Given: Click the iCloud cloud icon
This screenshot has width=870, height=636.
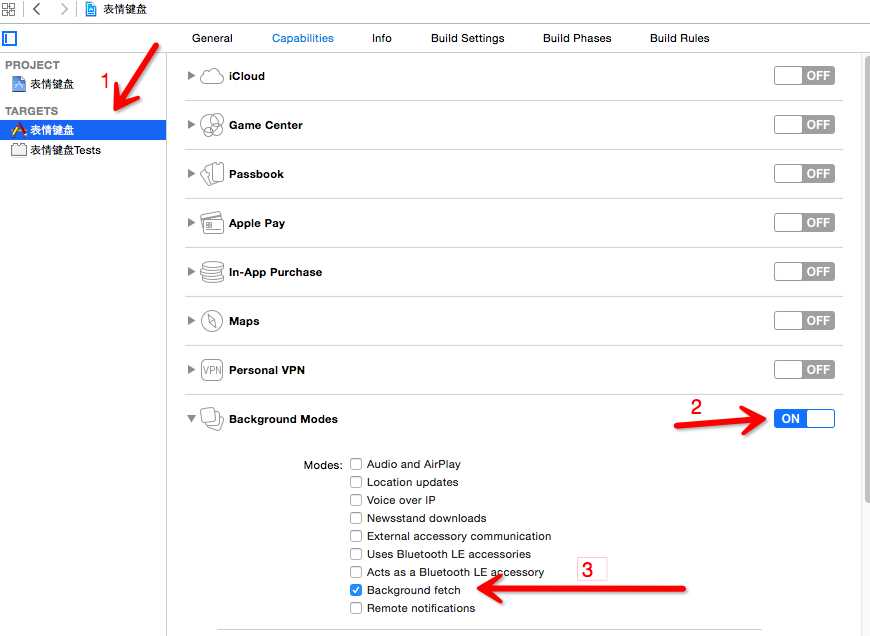Looking at the screenshot, I should pos(211,76).
